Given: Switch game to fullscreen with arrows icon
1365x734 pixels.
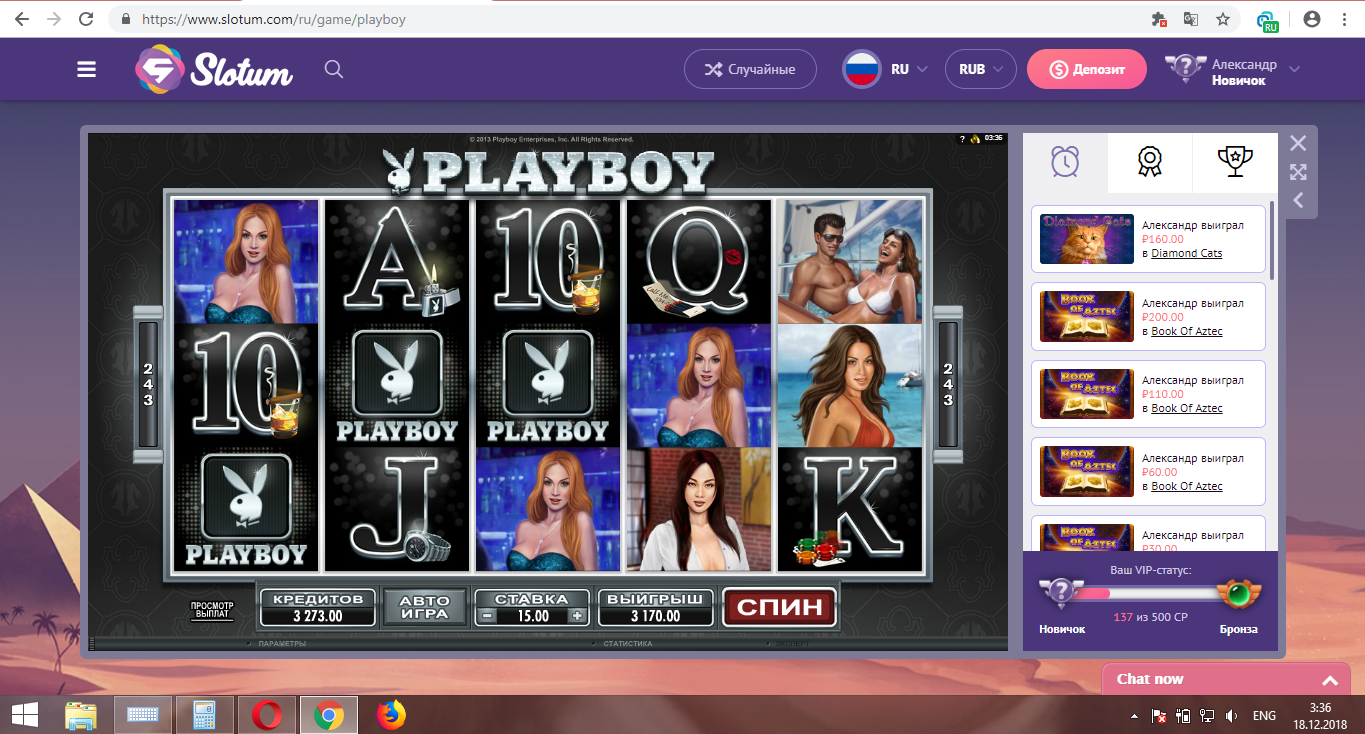Looking at the screenshot, I should (1298, 172).
